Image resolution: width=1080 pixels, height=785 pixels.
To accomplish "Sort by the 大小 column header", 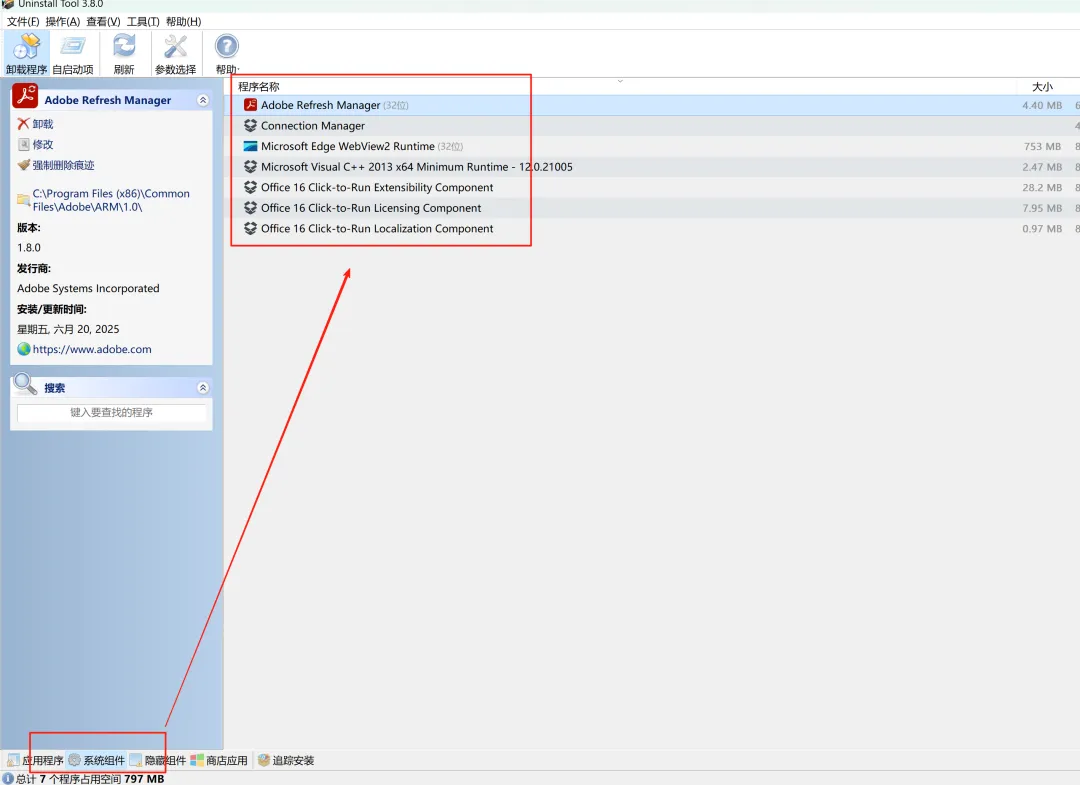I will click(1042, 86).
